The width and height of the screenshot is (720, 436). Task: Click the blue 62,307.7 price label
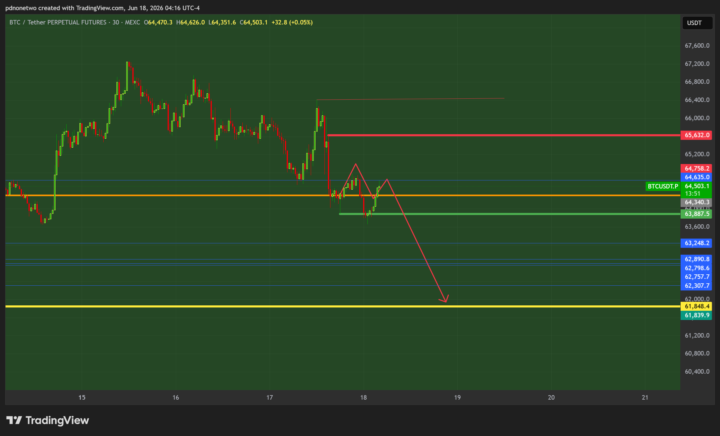click(x=697, y=285)
